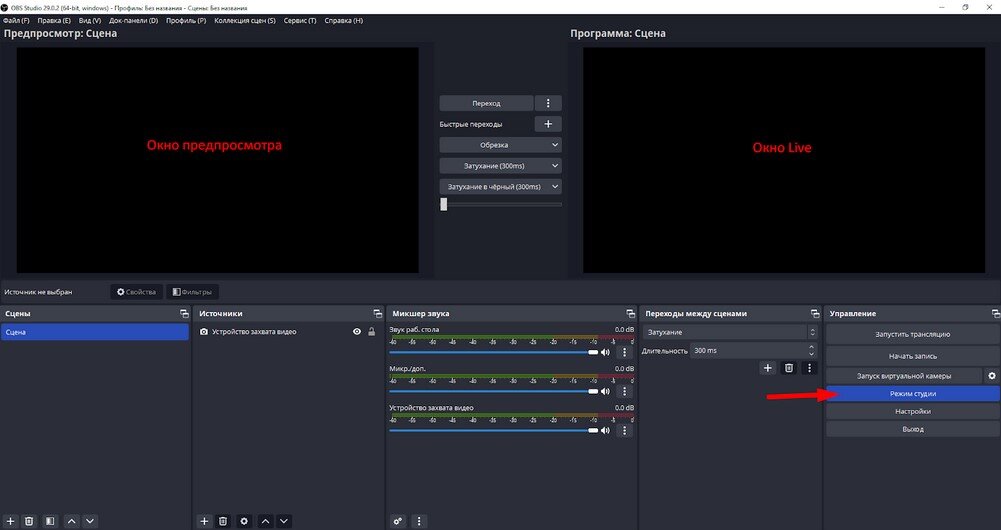Viewport: 1001px width, 530px height.
Task: Open Сервис (T) menu
Action: click(x=300, y=20)
